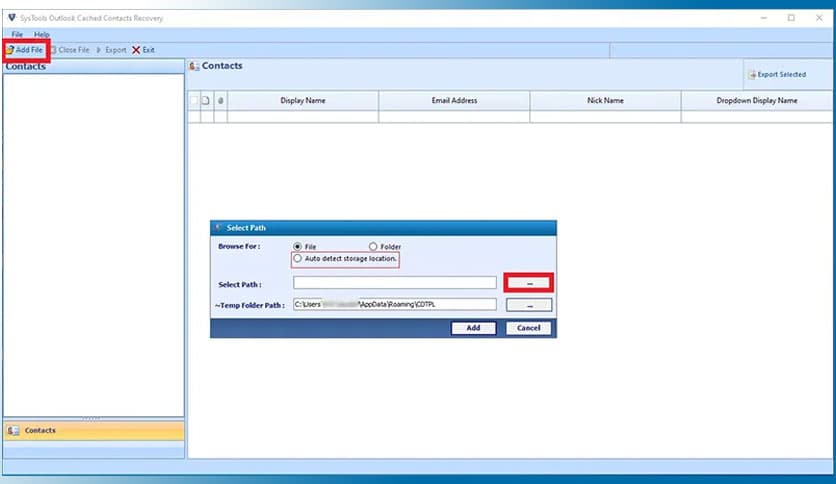Close the application window
Screen dimensions: 836x484
pos(819,18)
